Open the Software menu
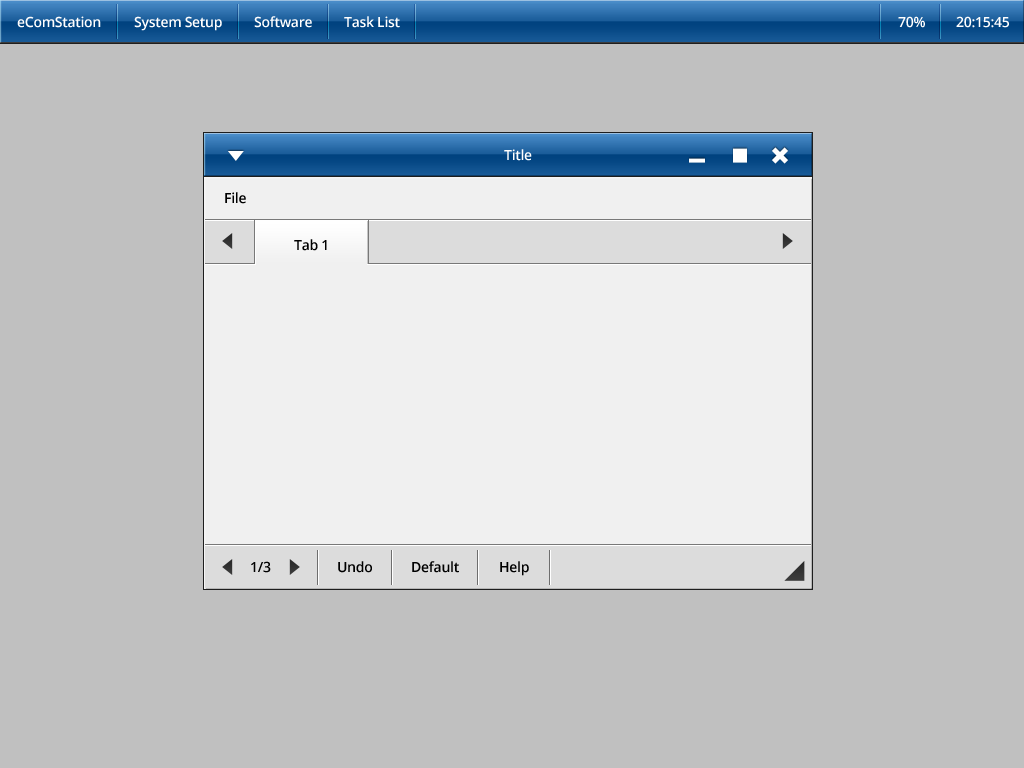This screenshot has height=768, width=1024. [283, 22]
